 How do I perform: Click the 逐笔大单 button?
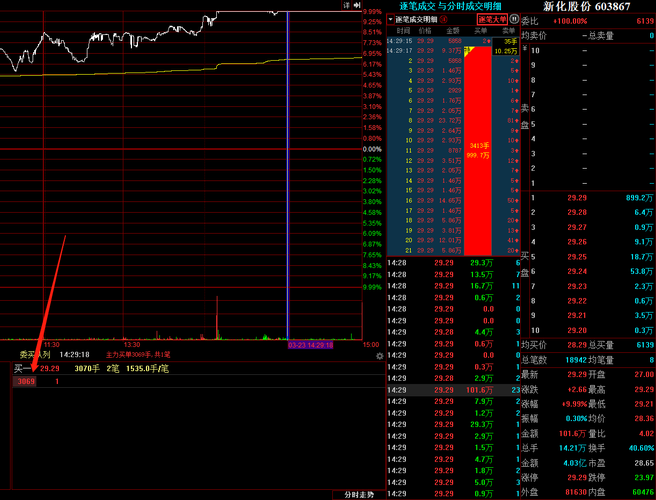click(x=492, y=19)
